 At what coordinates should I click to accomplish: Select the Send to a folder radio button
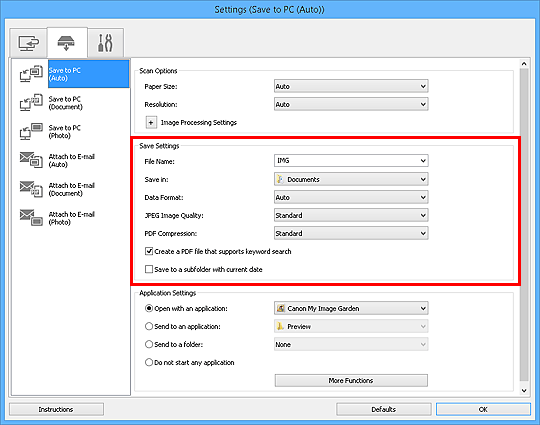149,344
